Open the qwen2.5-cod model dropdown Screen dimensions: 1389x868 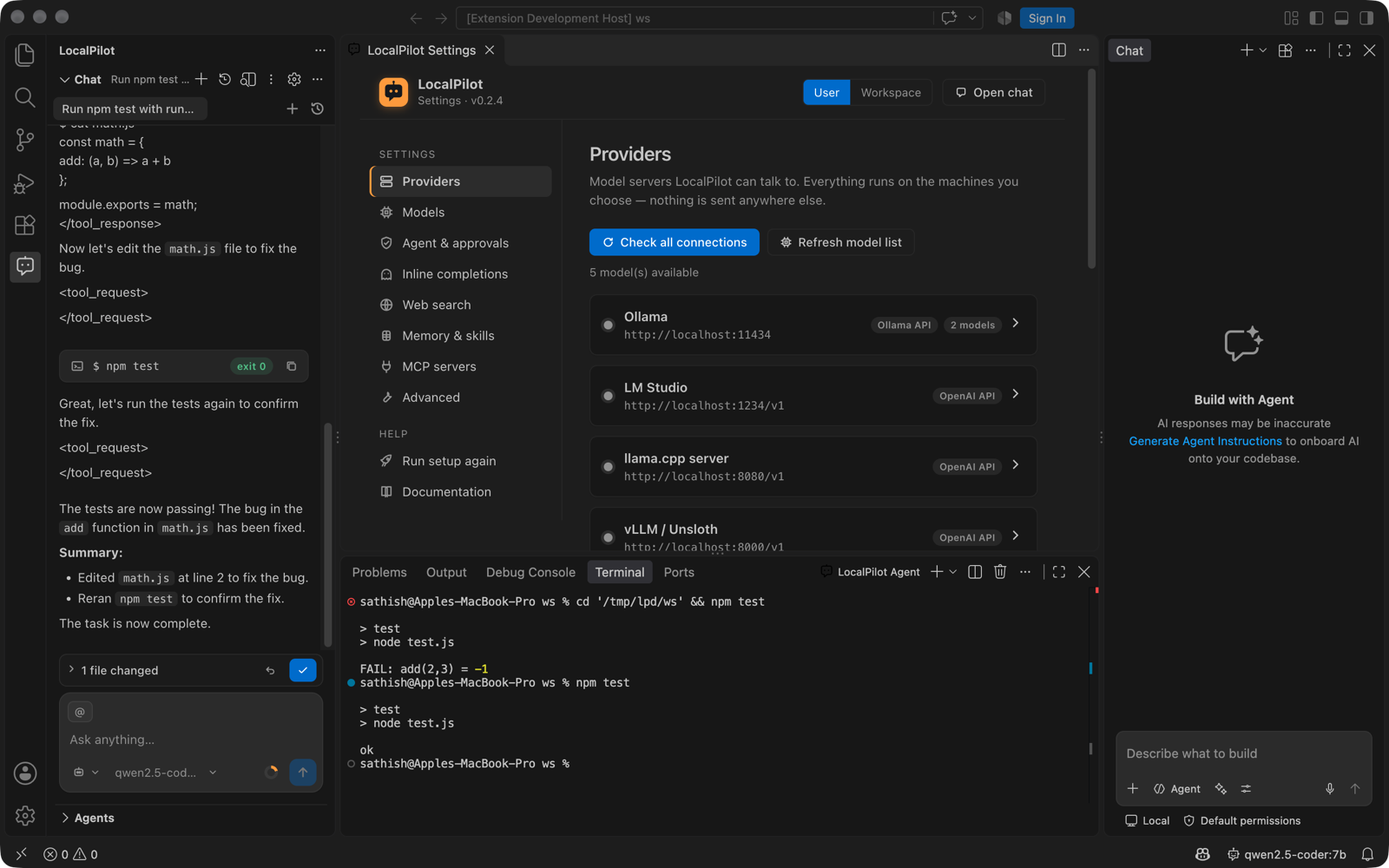(x=165, y=773)
